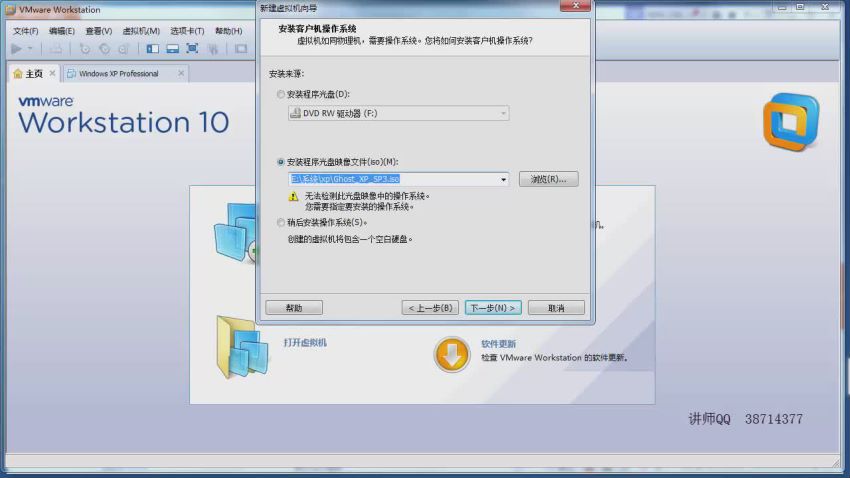Click the 取消 cancel button

(x=556, y=308)
